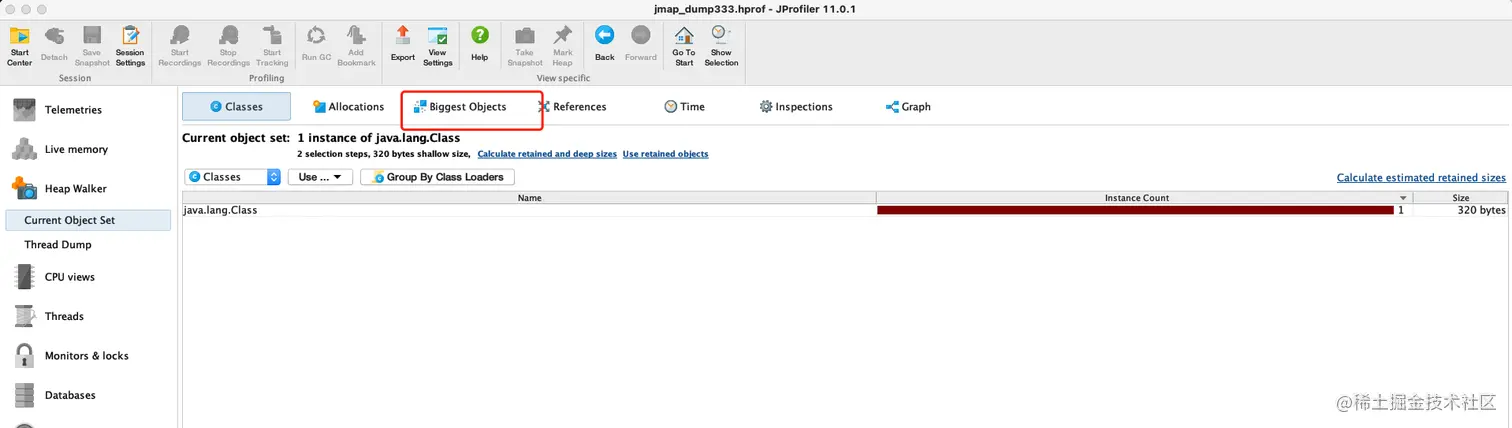Viewport: 1512px width, 428px height.
Task: Open the Help button
Action: tap(480, 46)
